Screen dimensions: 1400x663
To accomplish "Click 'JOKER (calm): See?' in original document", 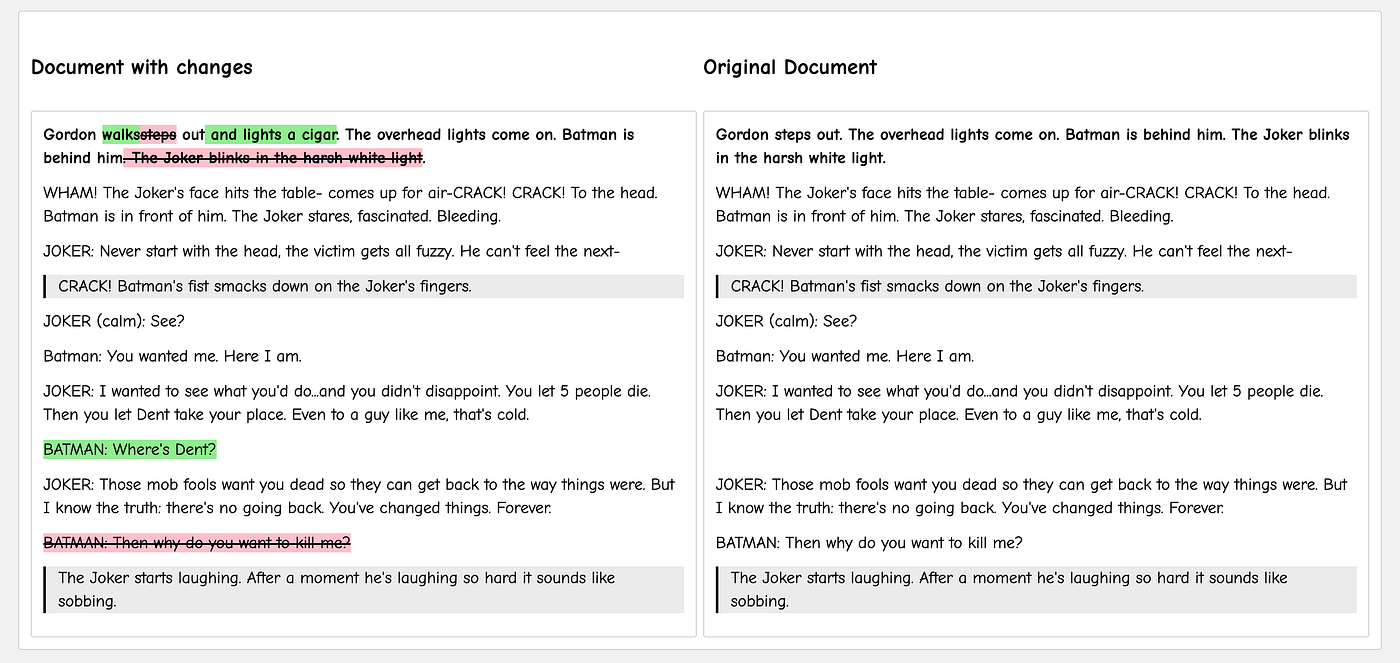I will 787,321.
